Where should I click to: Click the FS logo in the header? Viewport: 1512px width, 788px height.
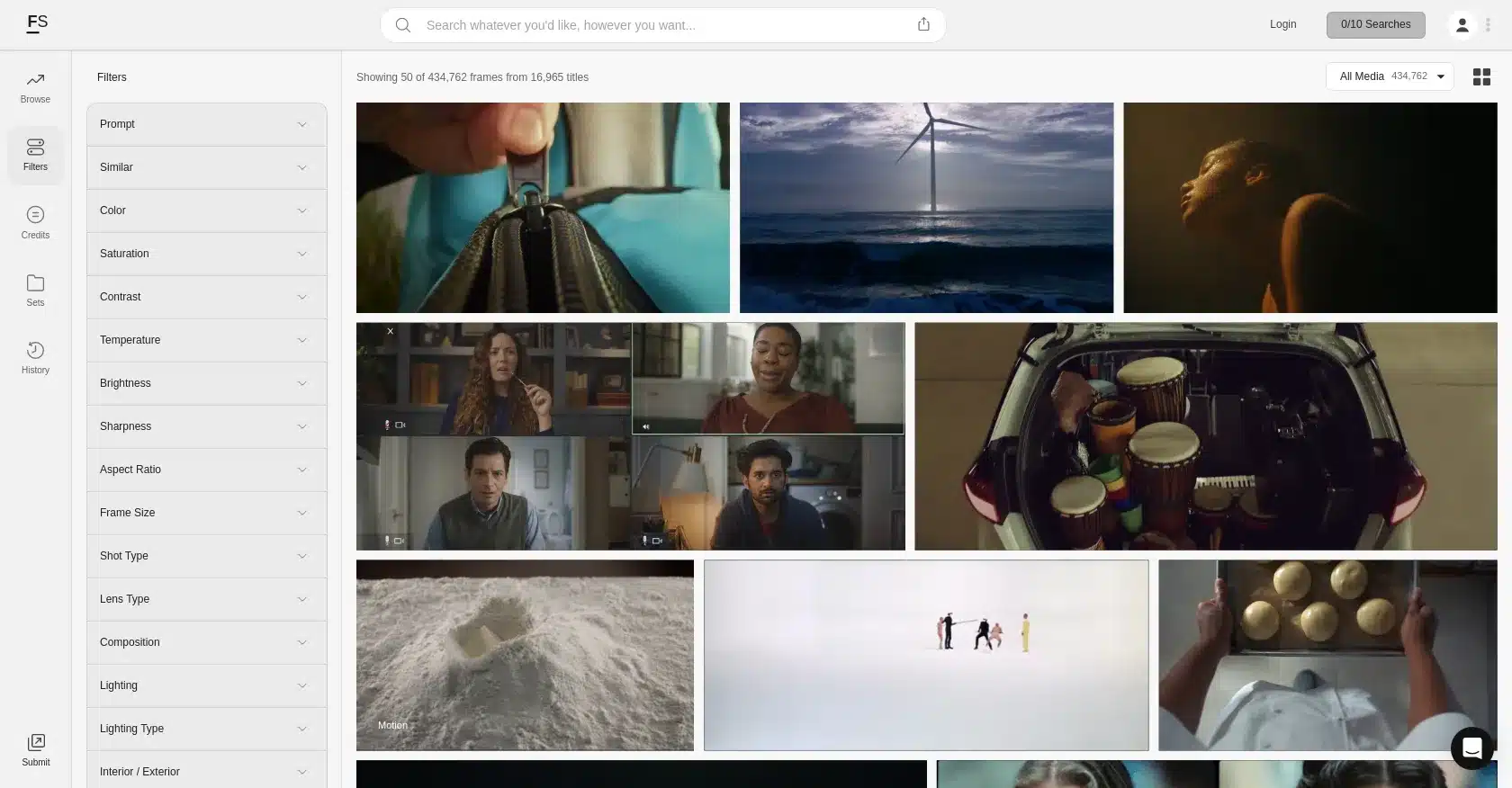(x=37, y=23)
